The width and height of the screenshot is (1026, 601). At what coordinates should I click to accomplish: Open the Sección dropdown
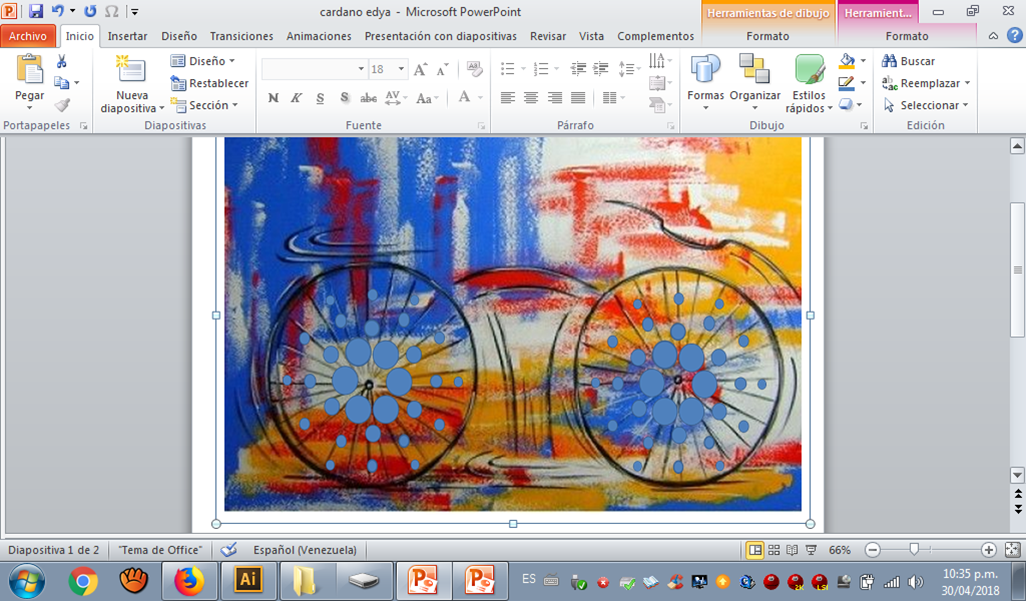pyautogui.click(x=205, y=105)
